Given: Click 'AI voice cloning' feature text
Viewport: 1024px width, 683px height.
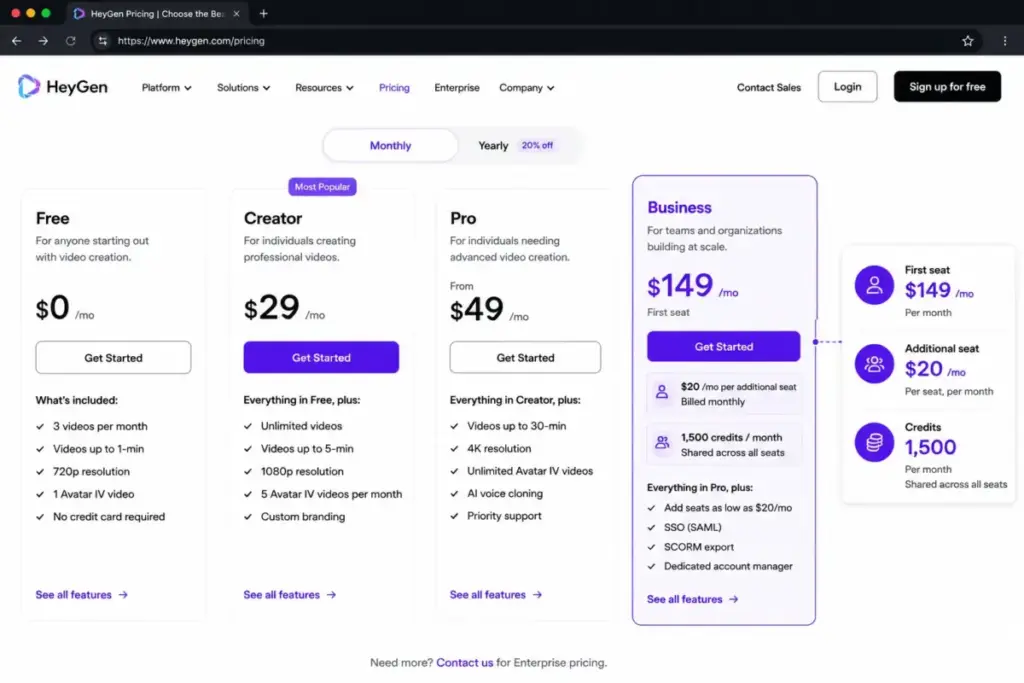Looking at the screenshot, I should click(x=505, y=494).
